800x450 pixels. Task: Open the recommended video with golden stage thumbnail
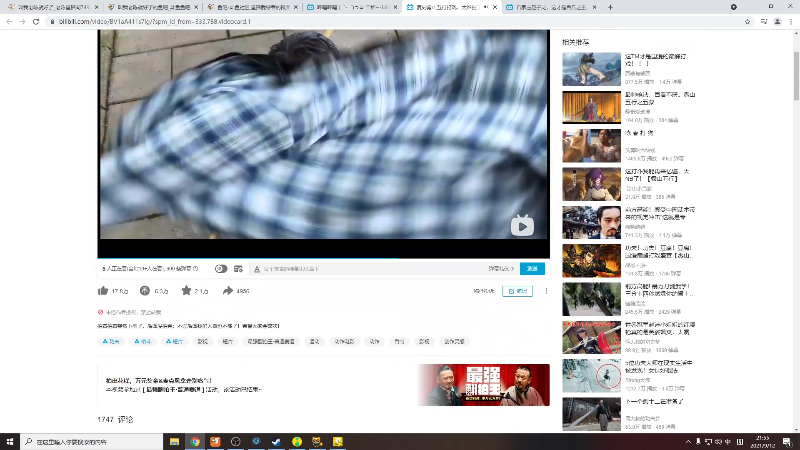[x=591, y=107]
